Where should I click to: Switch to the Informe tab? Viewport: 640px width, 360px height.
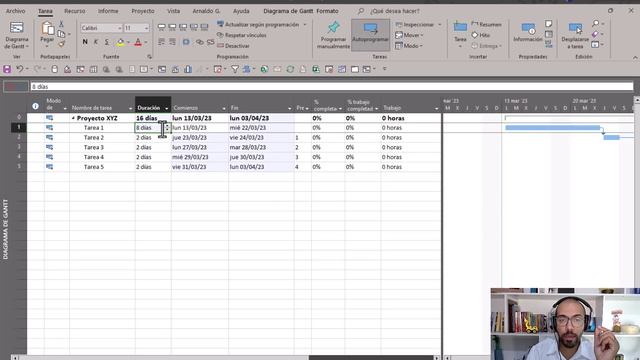tap(108, 11)
